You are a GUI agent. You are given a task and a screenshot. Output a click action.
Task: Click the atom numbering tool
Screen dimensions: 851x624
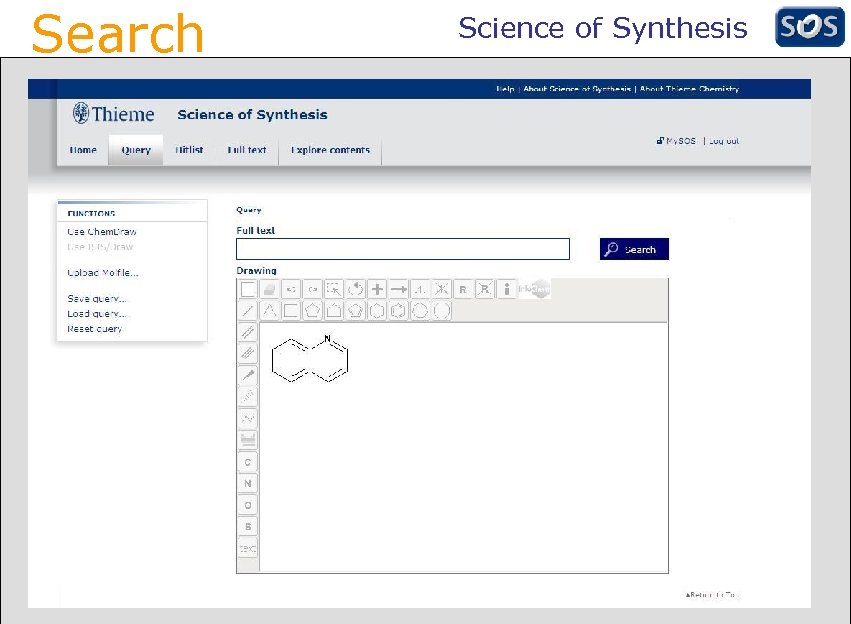pos(420,289)
